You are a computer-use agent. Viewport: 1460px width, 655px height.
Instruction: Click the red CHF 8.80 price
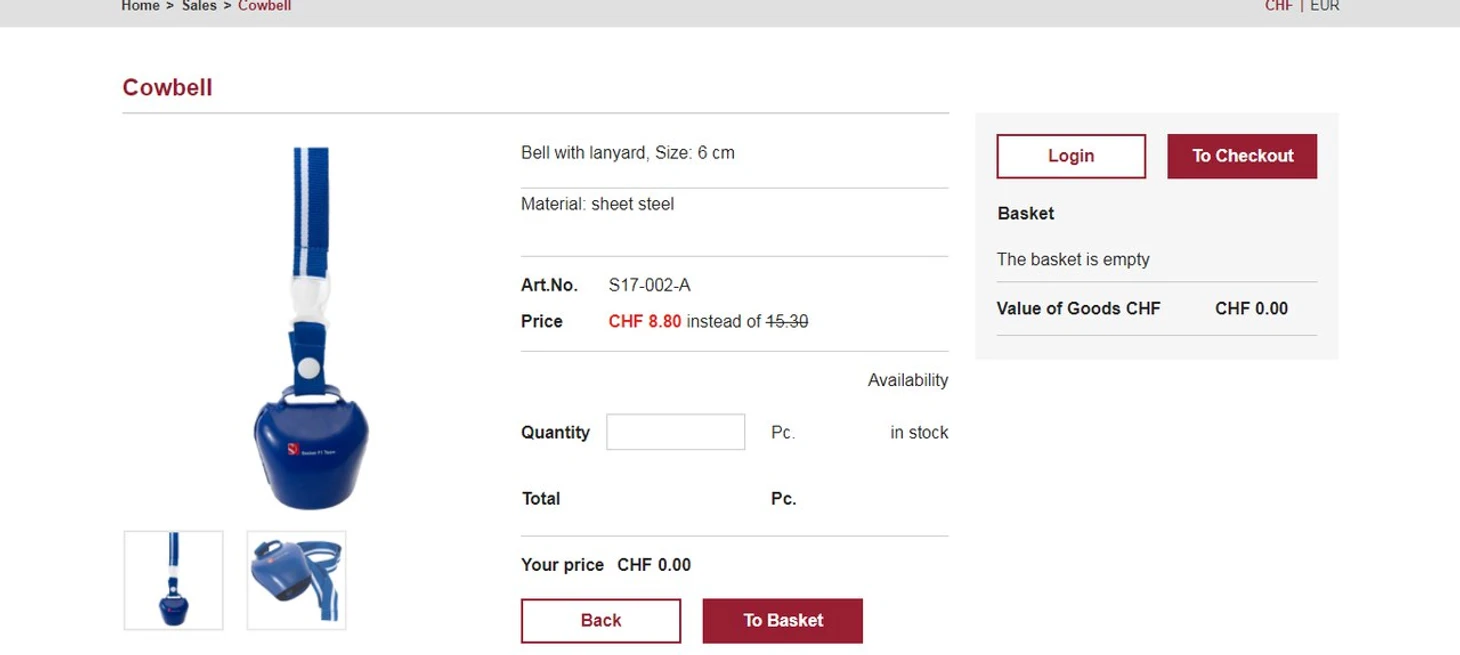[x=644, y=321]
